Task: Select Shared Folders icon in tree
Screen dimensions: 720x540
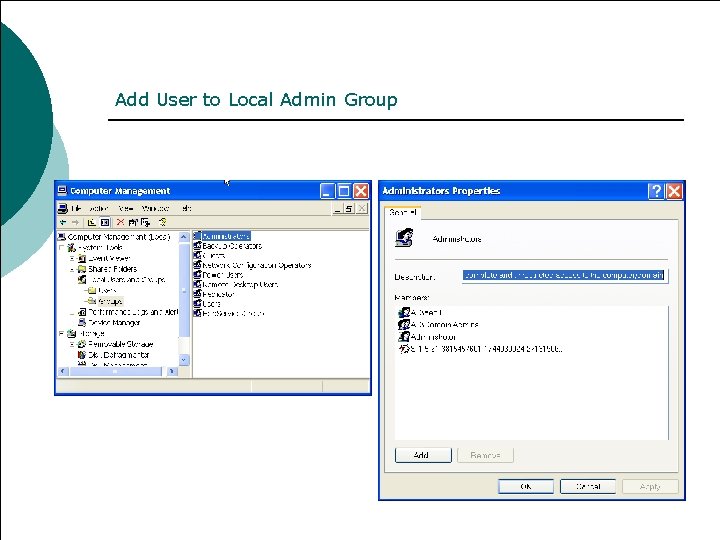Action: pos(82,269)
